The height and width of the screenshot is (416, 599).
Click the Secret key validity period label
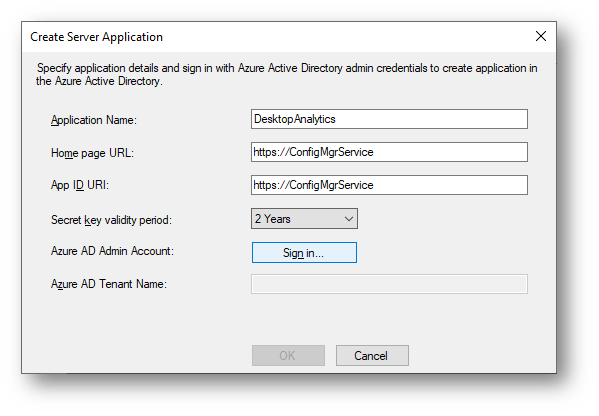click(111, 220)
